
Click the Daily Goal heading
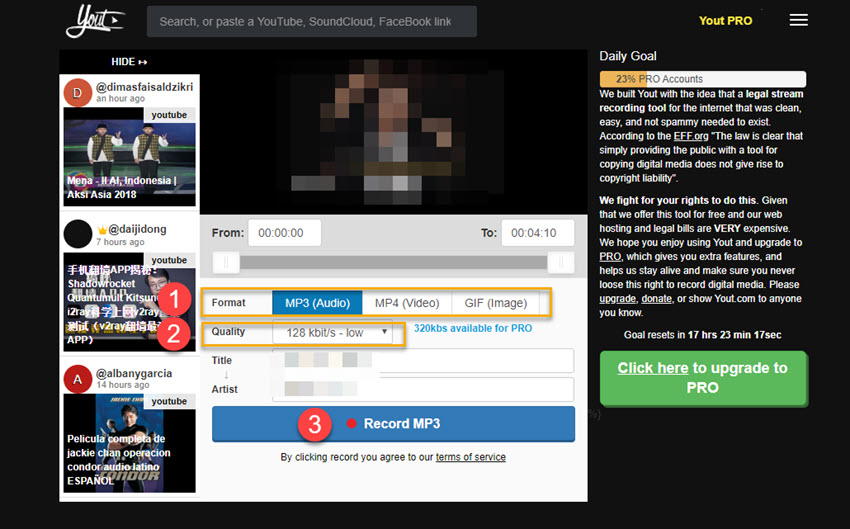click(628, 56)
